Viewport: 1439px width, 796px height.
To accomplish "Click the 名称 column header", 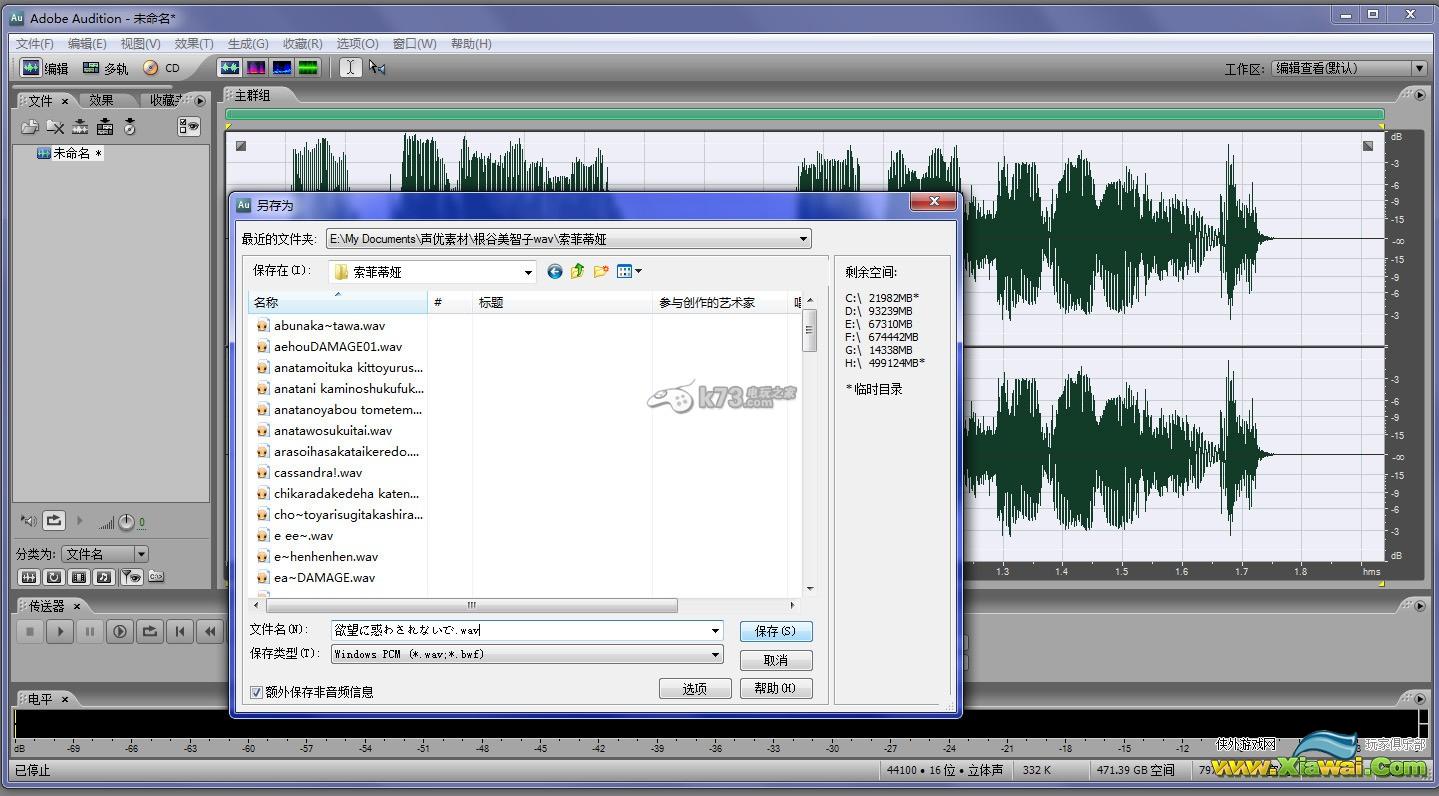I will [x=338, y=302].
